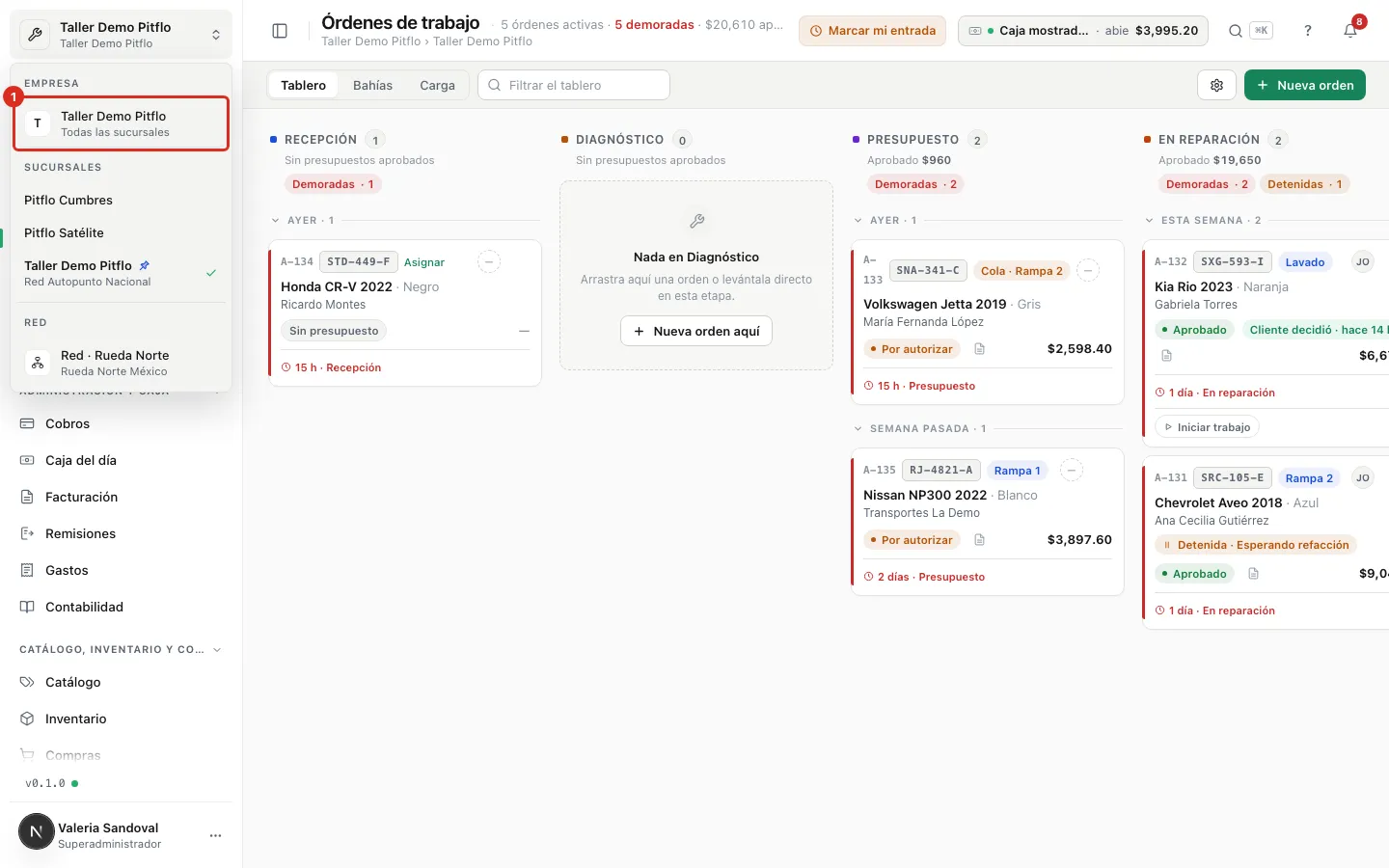Image resolution: width=1389 pixels, height=868 pixels.
Task: Open the Caja mostrador cash register selector
Action: point(1082,31)
